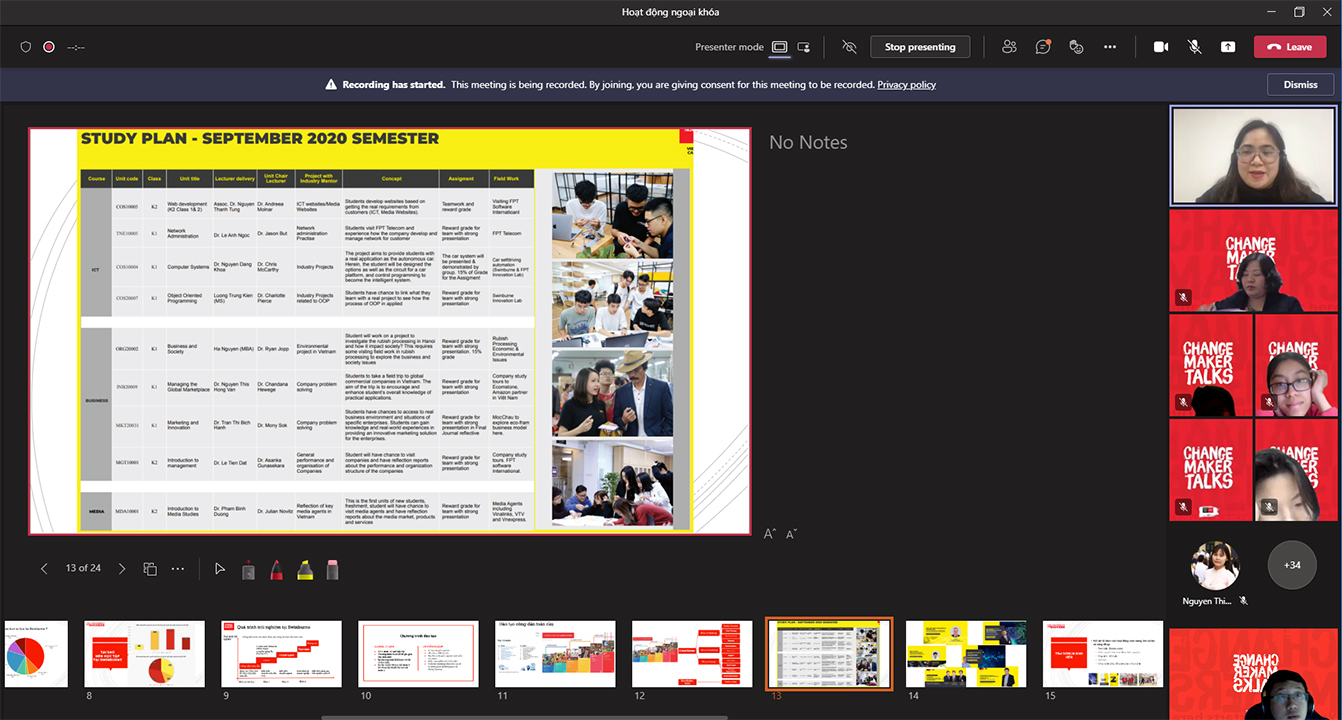Screen dimensions: 1342x720
Task: Select the yellow highlighter tool
Action: [305, 569]
